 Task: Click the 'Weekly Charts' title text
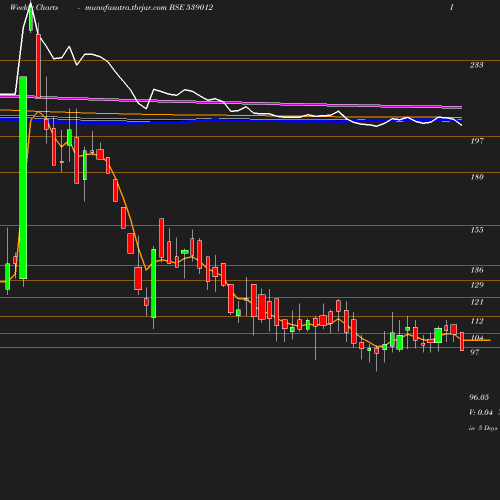click(34, 7)
